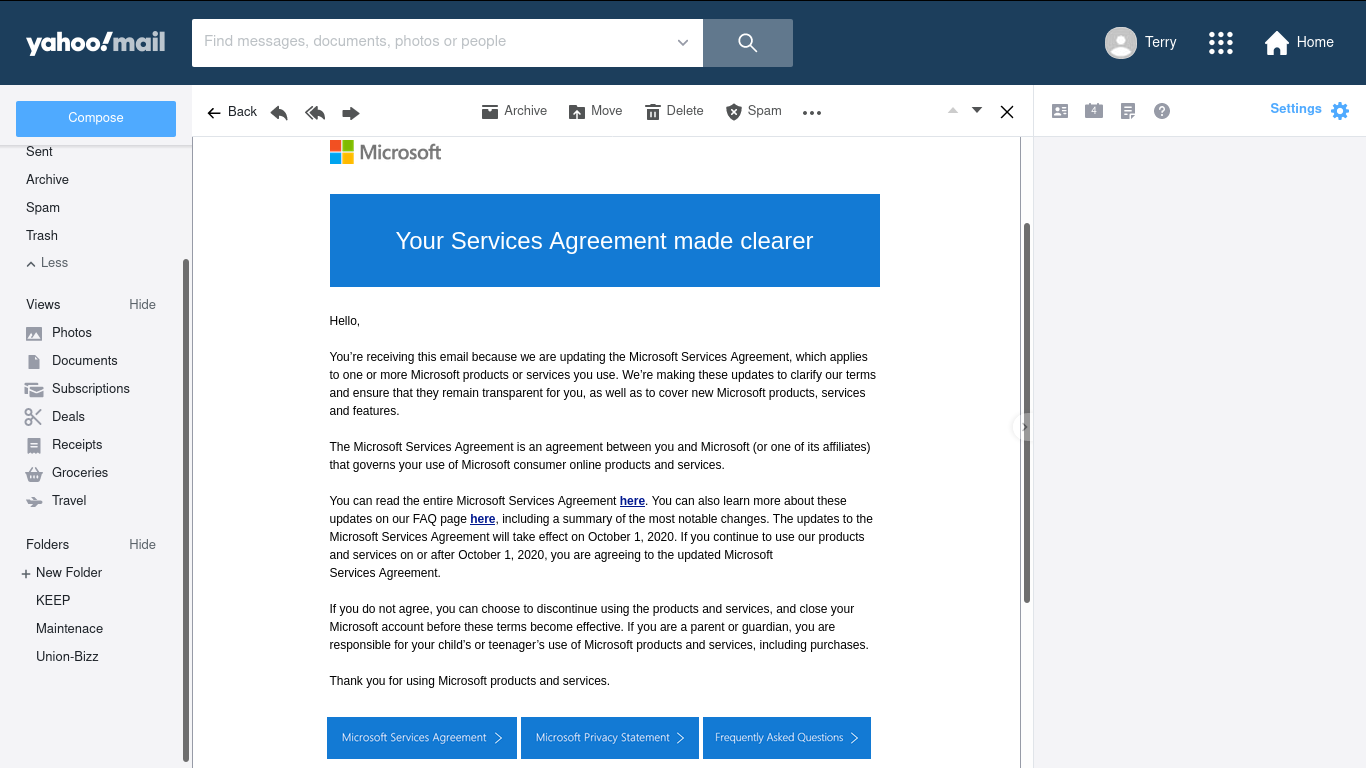Click the Reply All double-arrow icon
The width and height of the screenshot is (1366, 768).
click(x=315, y=113)
